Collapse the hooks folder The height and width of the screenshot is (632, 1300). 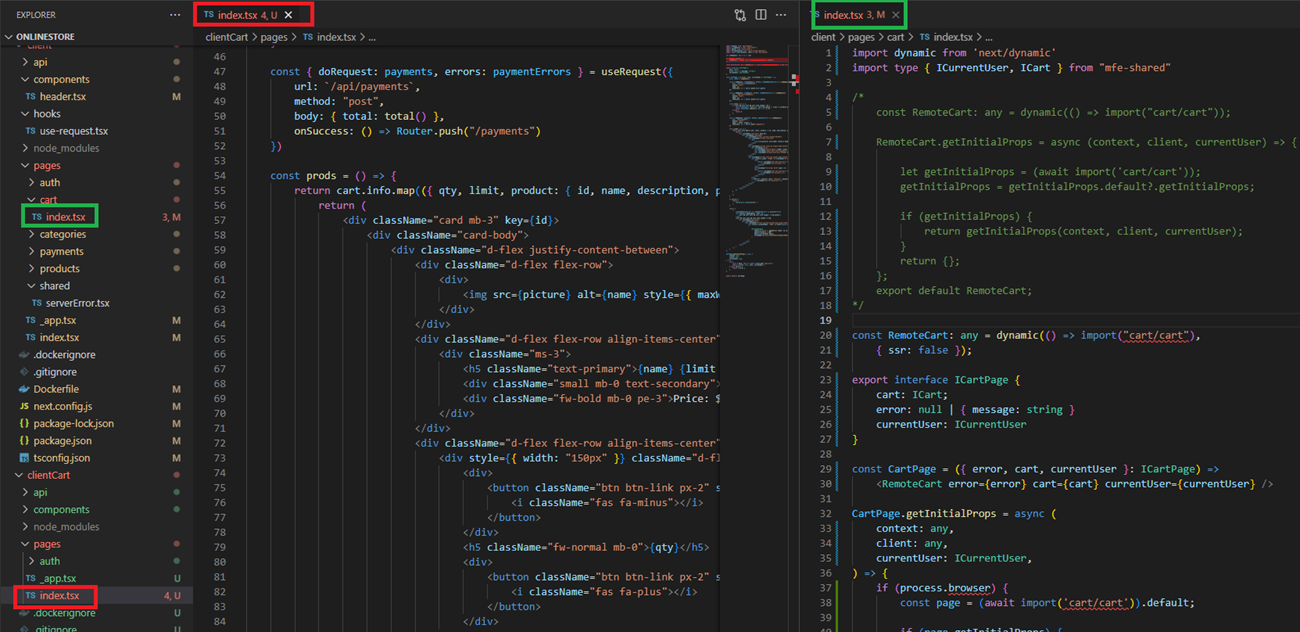[47, 114]
